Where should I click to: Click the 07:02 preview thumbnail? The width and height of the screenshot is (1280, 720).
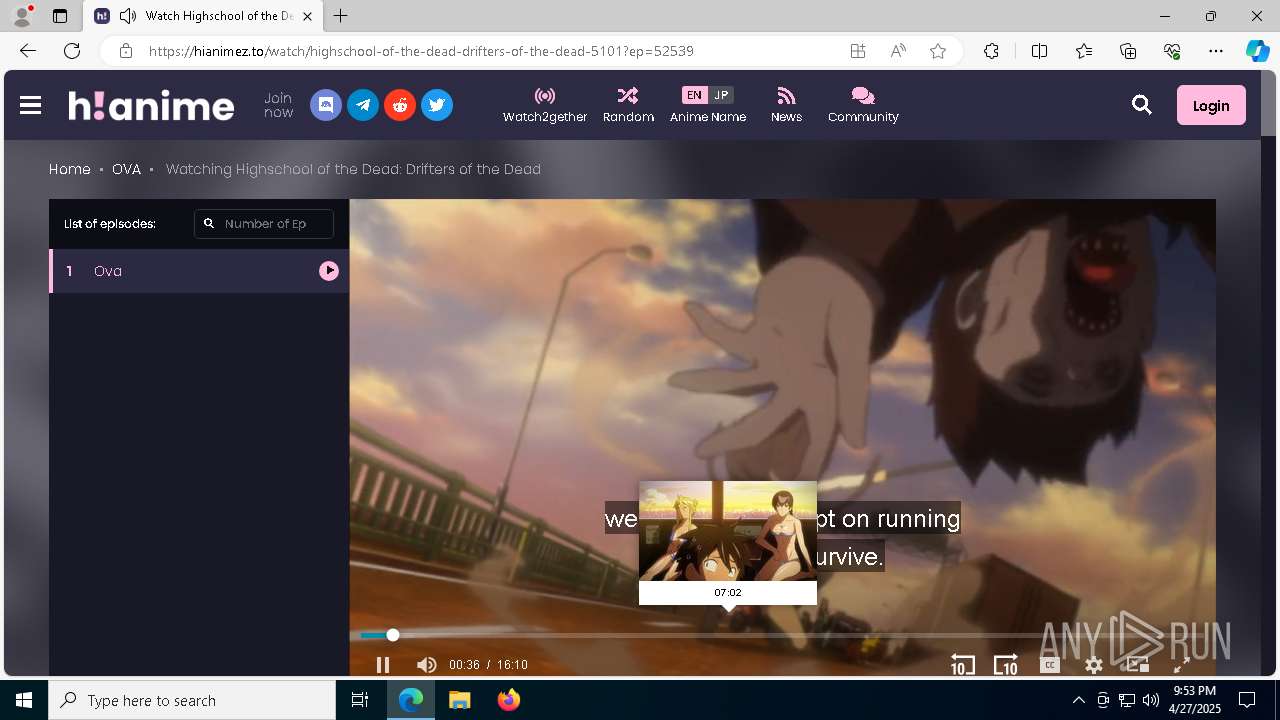point(728,531)
